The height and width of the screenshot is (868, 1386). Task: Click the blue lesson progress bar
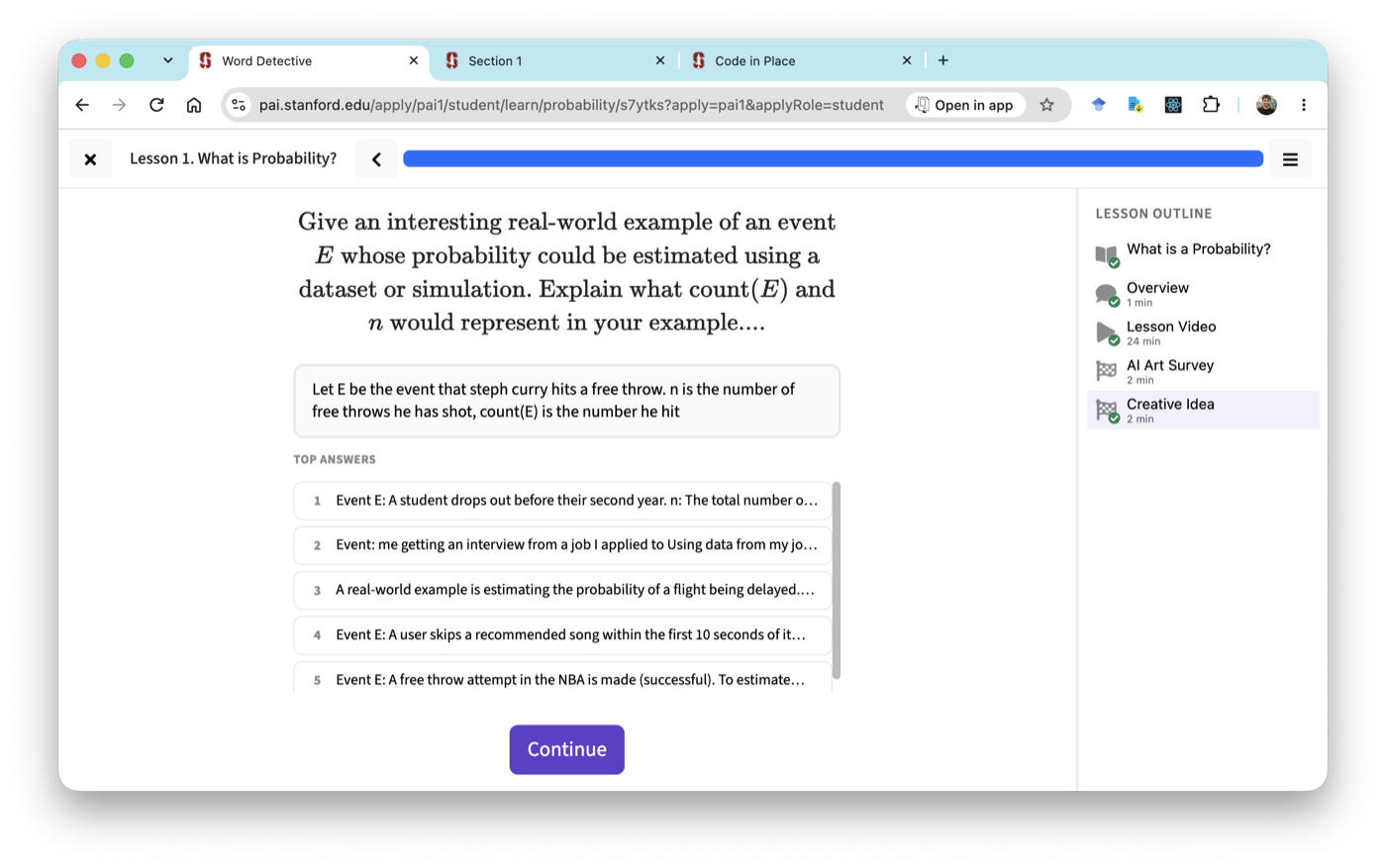coord(833,158)
